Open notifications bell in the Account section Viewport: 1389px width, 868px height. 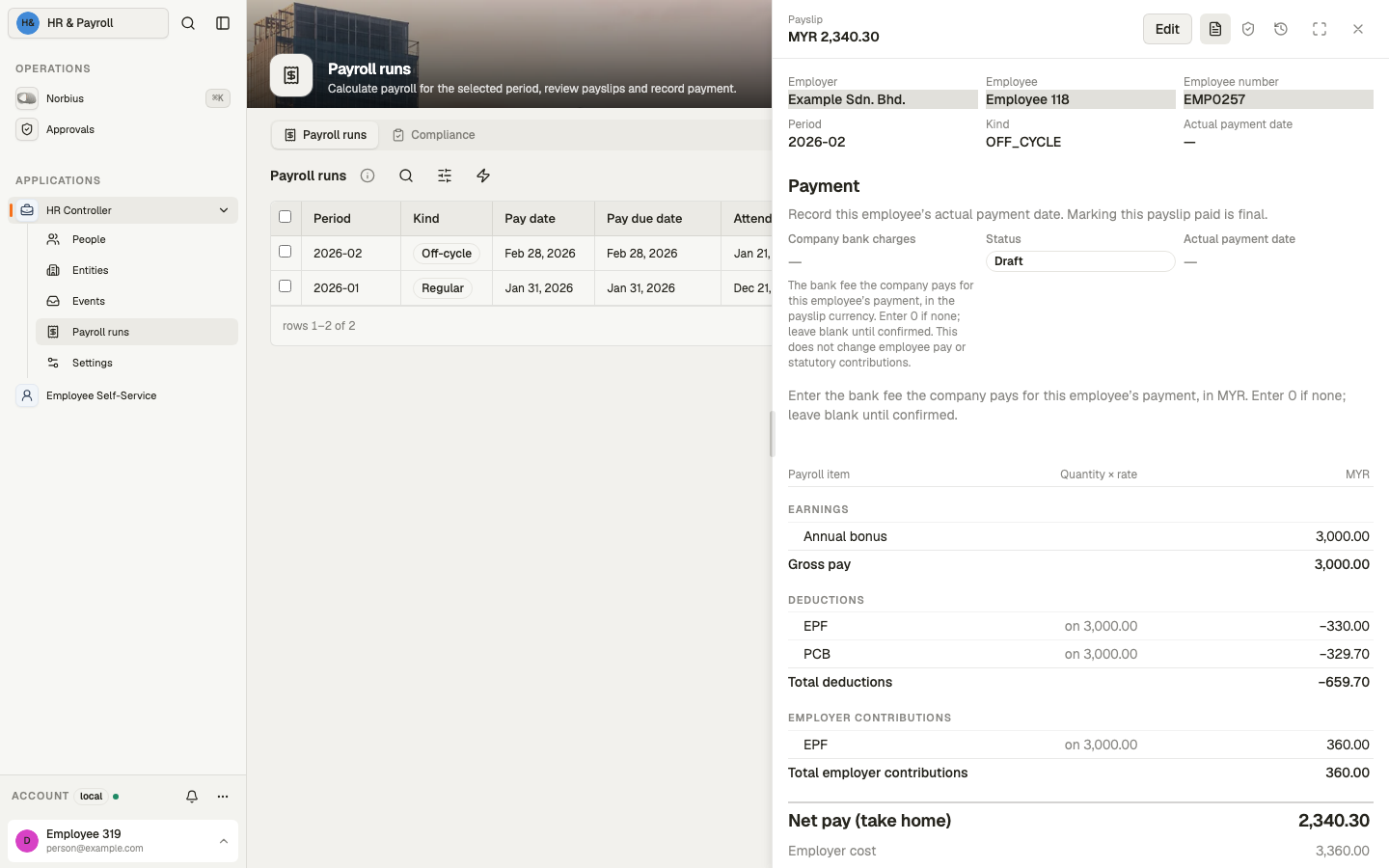192,797
